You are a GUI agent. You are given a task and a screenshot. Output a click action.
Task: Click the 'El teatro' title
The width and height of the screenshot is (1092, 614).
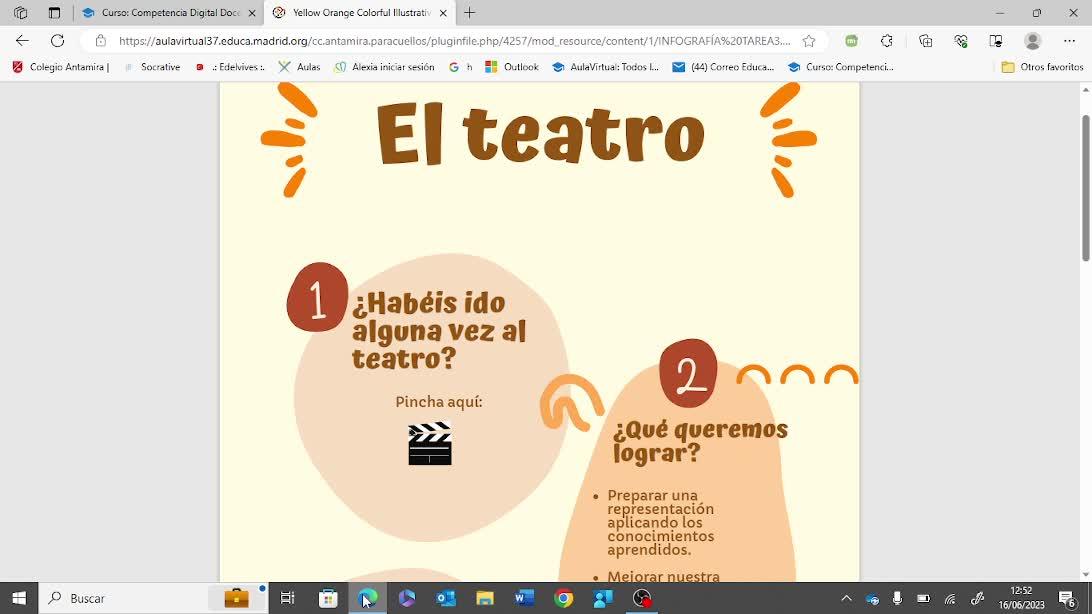coord(540,136)
